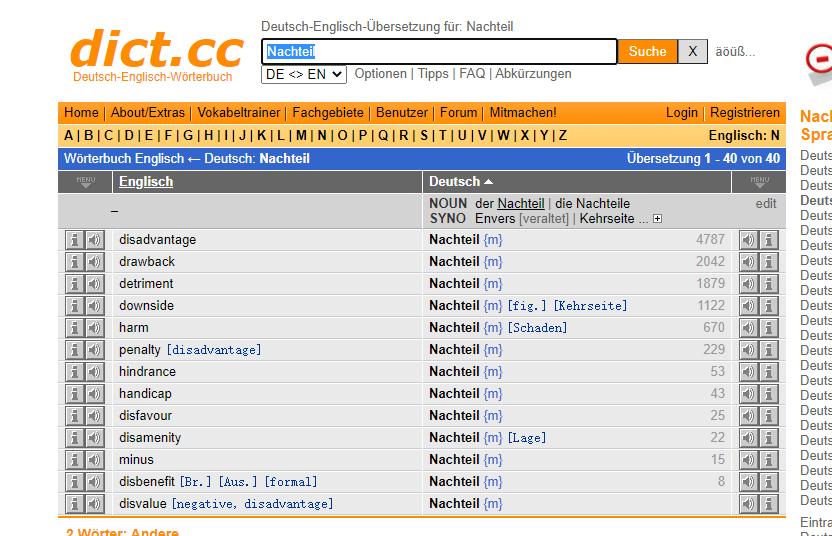The image size is (832, 536).
Task: Browse letter A in alphabet index
Action: click(x=68, y=136)
